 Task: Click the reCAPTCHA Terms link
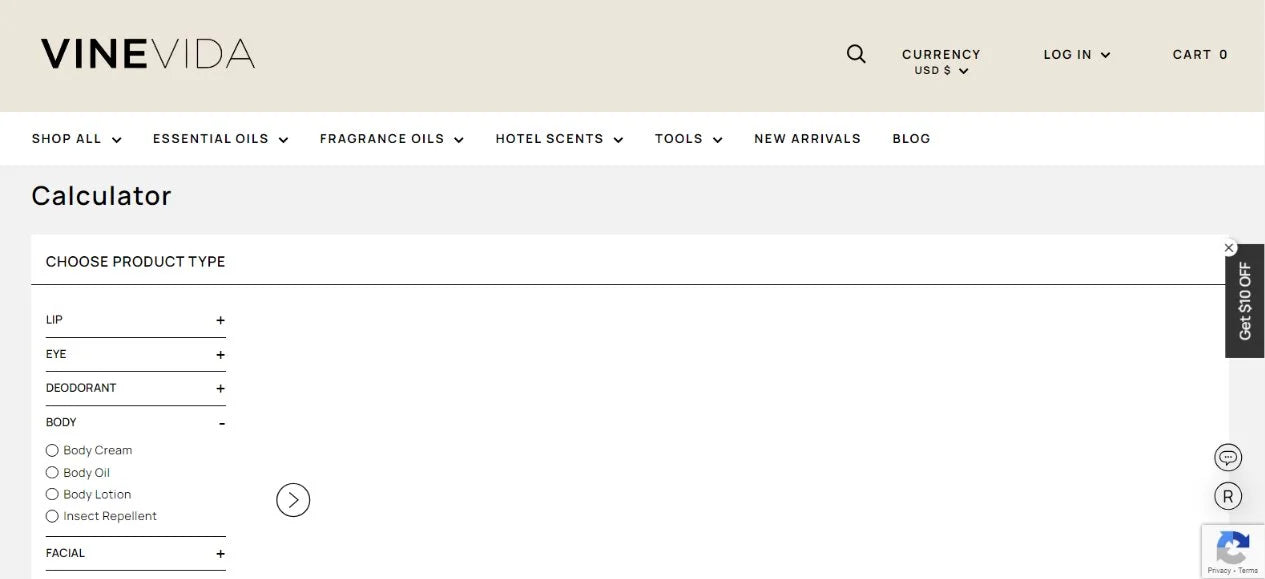[1249, 571]
